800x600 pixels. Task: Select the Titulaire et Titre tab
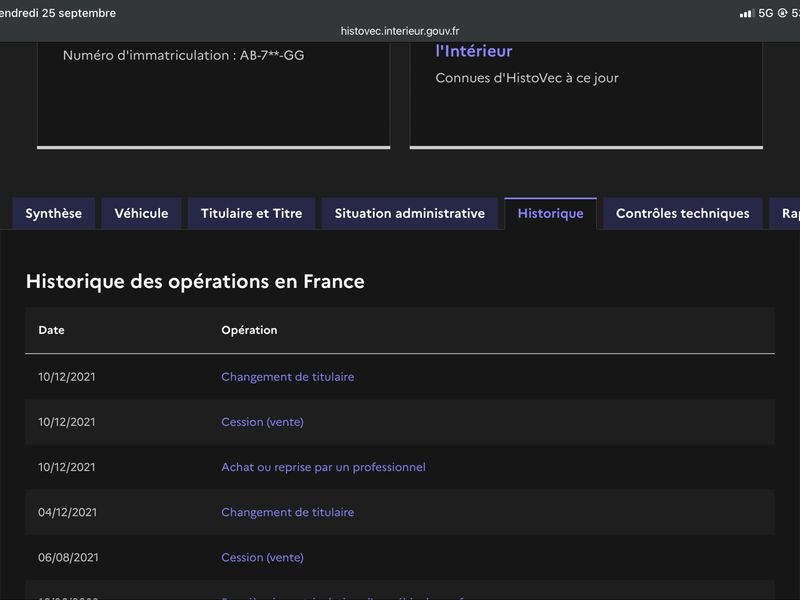[x=252, y=214]
